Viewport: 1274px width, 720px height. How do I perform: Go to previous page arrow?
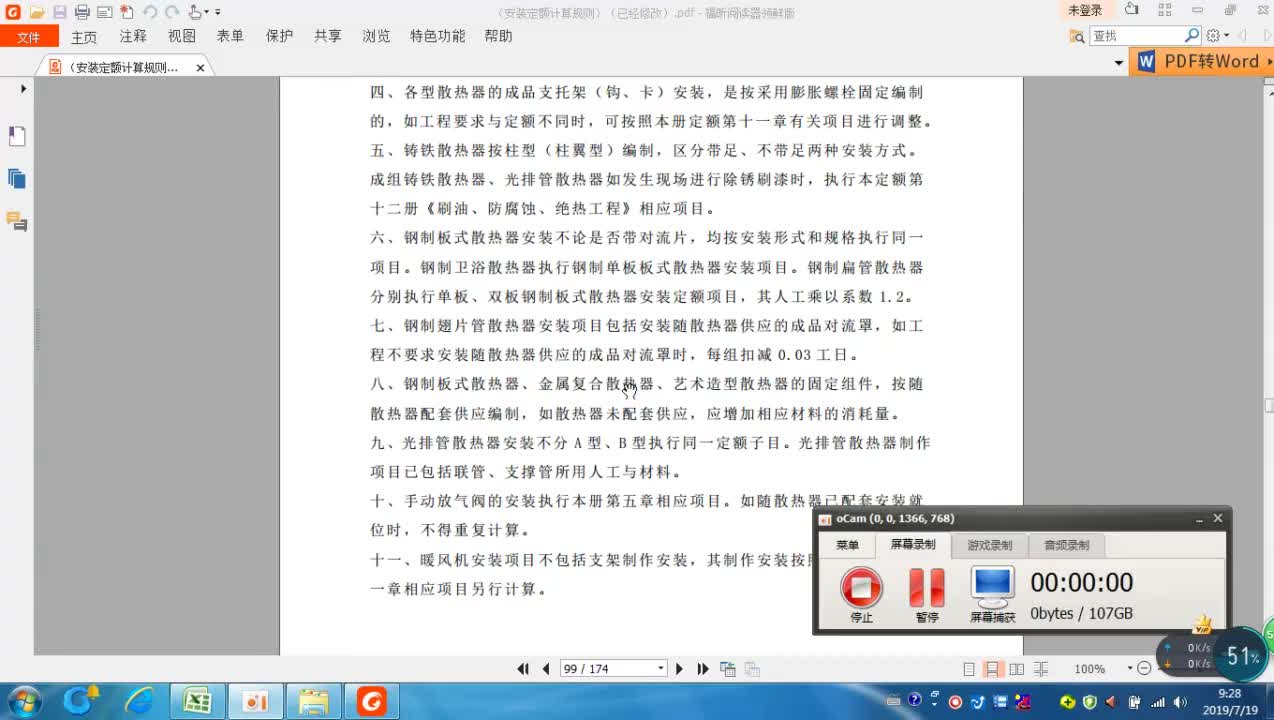coord(546,668)
